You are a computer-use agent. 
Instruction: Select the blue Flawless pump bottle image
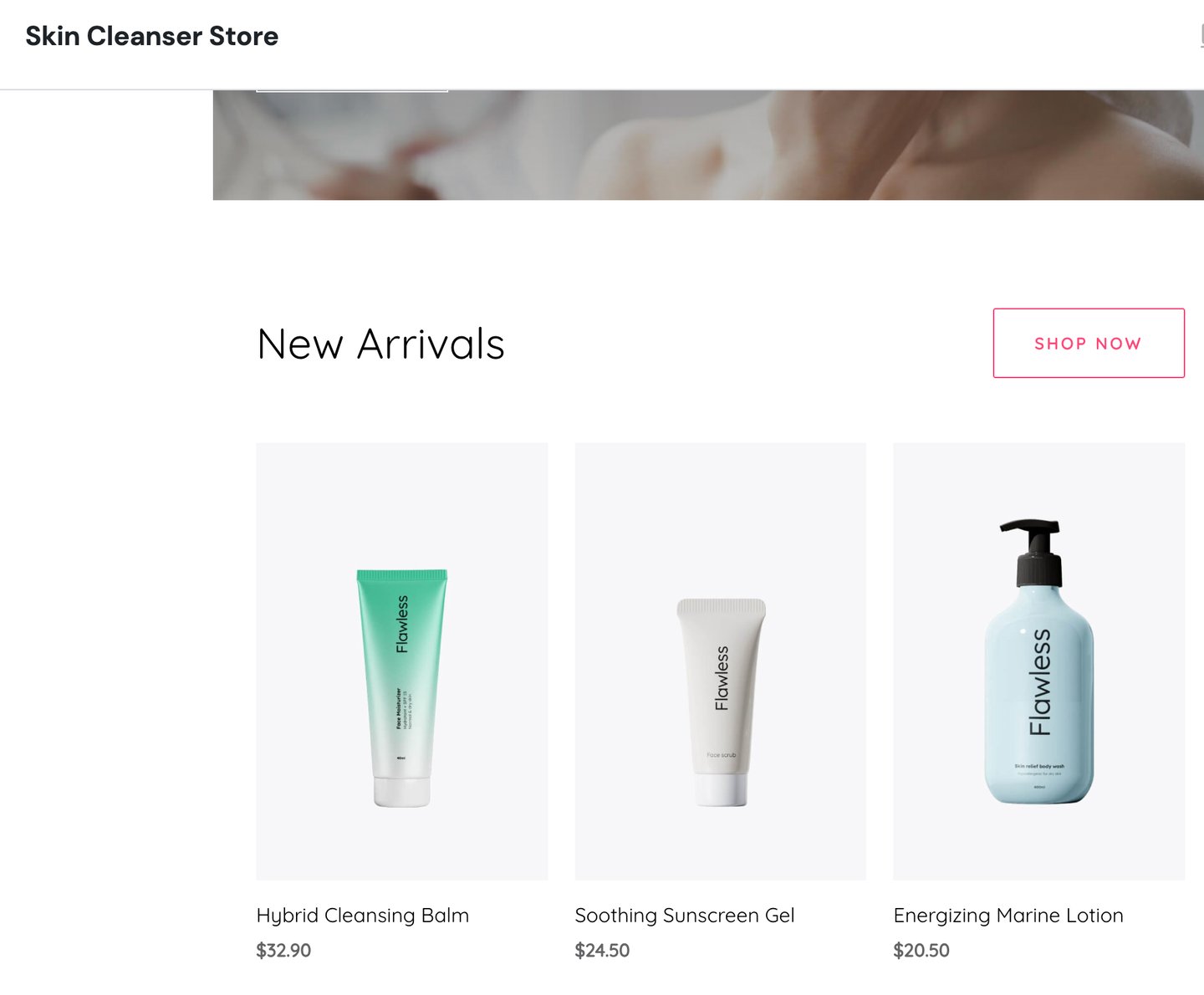pyautogui.click(x=1039, y=661)
